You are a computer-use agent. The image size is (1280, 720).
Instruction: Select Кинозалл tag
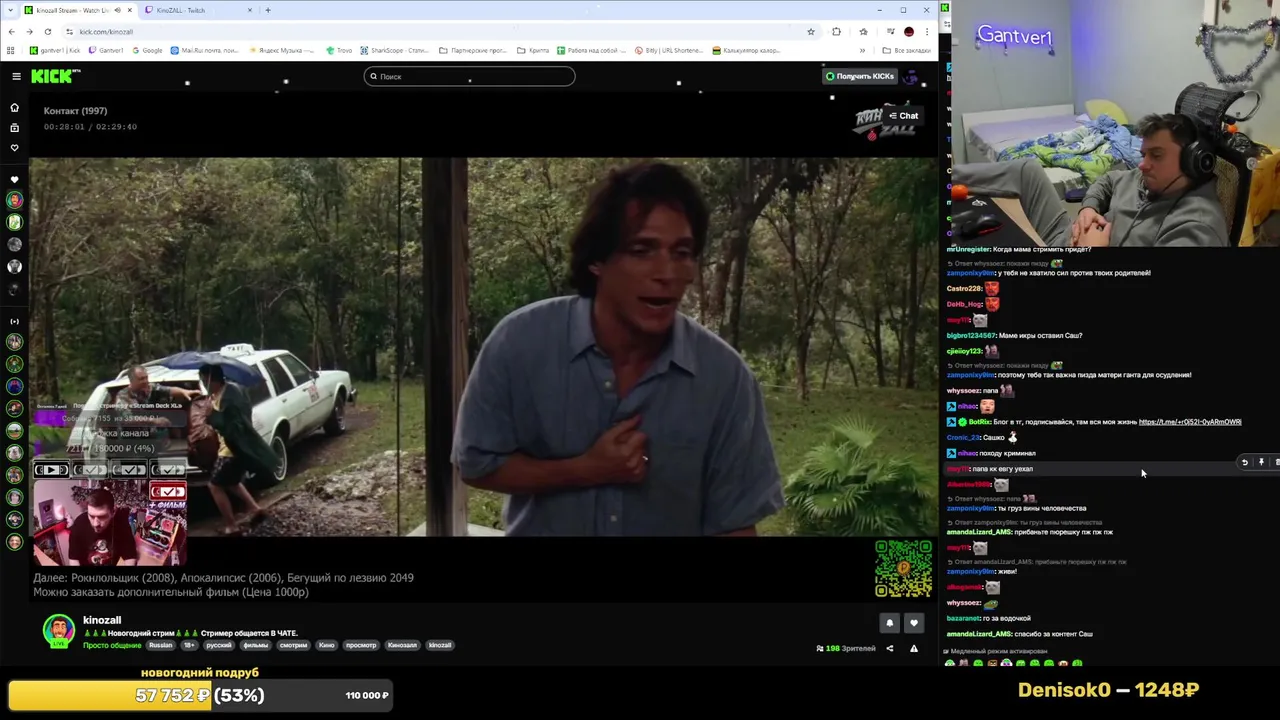pyautogui.click(x=402, y=645)
